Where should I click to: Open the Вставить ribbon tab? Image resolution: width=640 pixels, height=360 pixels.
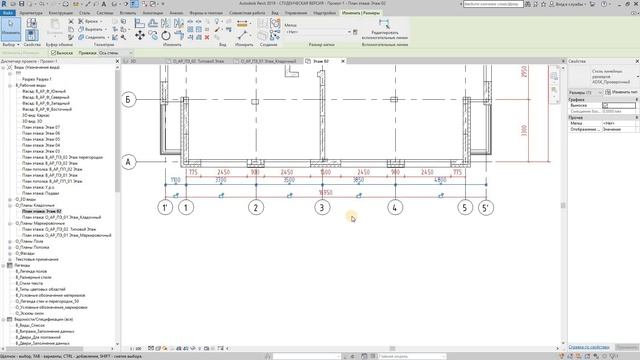click(x=128, y=13)
